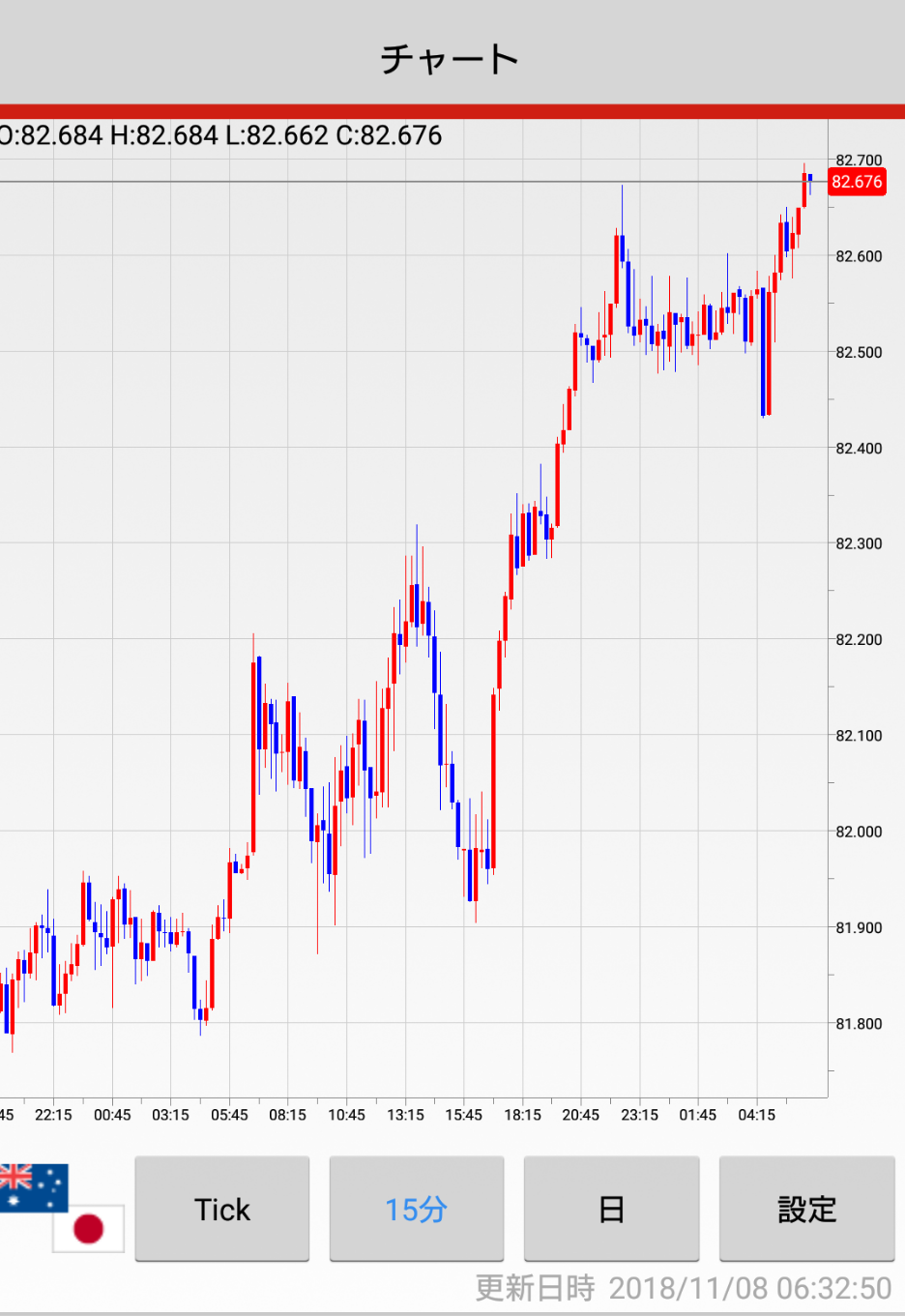Click the 更新日時 update timestamp
This screenshot has height=1316, width=905.
683,1288
